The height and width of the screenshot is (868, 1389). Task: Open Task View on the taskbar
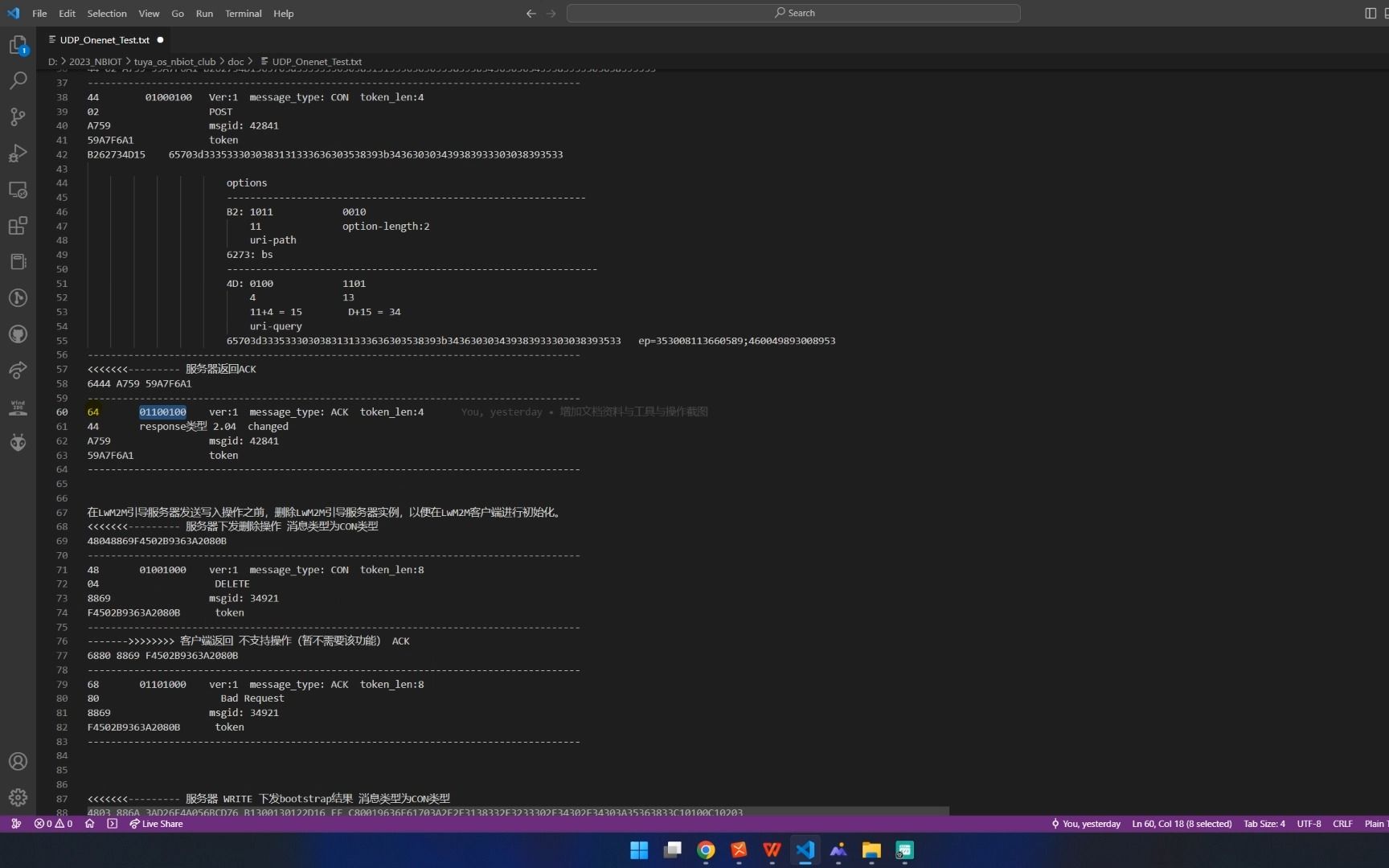[x=673, y=850]
